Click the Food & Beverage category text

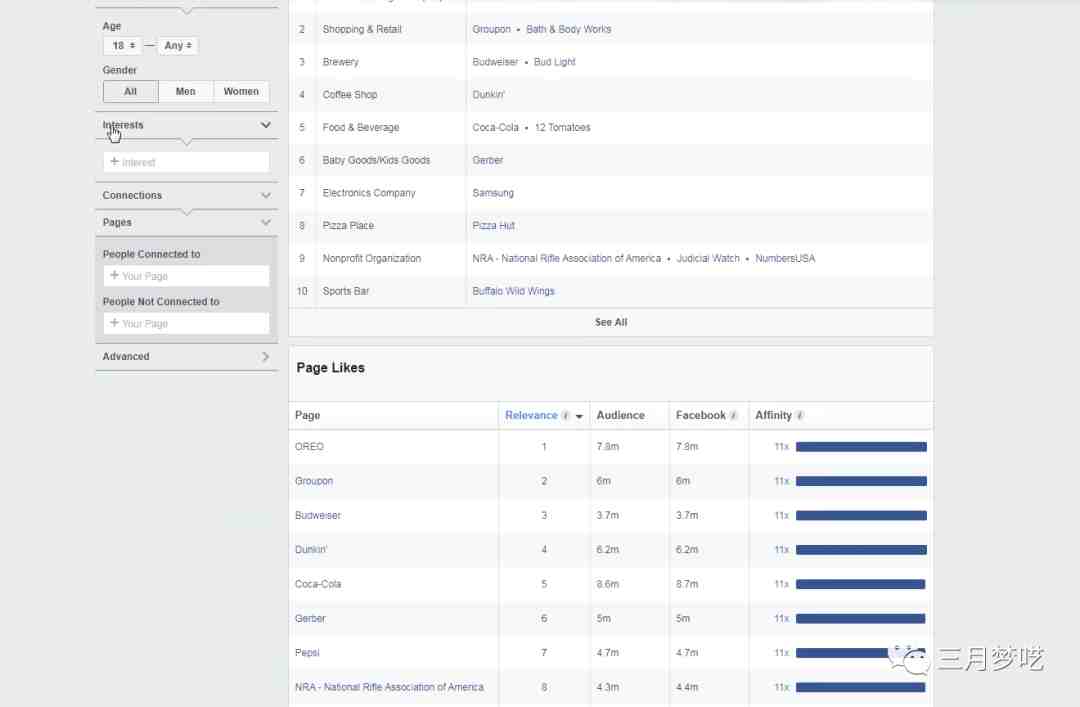pos(361,127)
